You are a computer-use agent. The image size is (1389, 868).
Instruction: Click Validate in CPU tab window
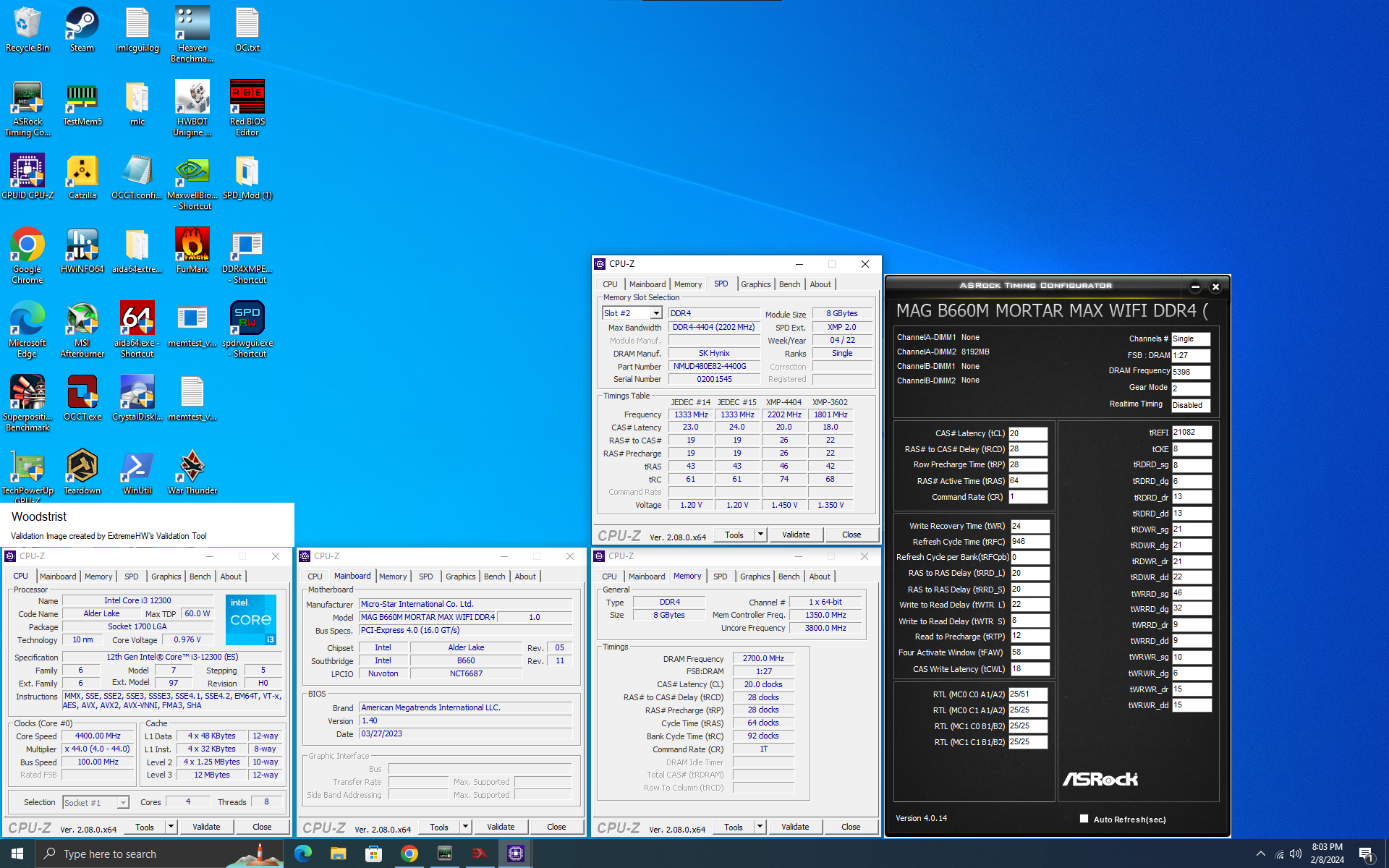206,827
